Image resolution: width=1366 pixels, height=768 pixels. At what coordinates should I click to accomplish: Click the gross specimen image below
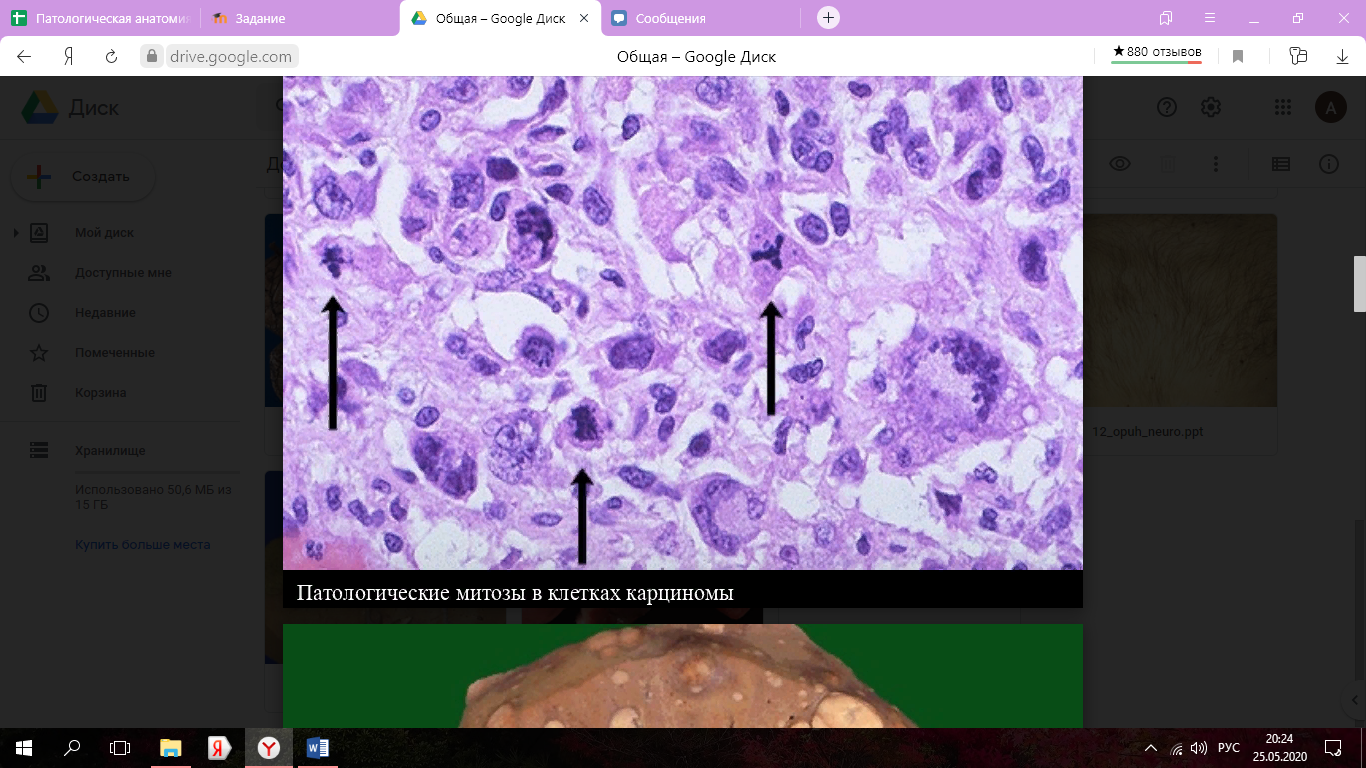(682, 676)
